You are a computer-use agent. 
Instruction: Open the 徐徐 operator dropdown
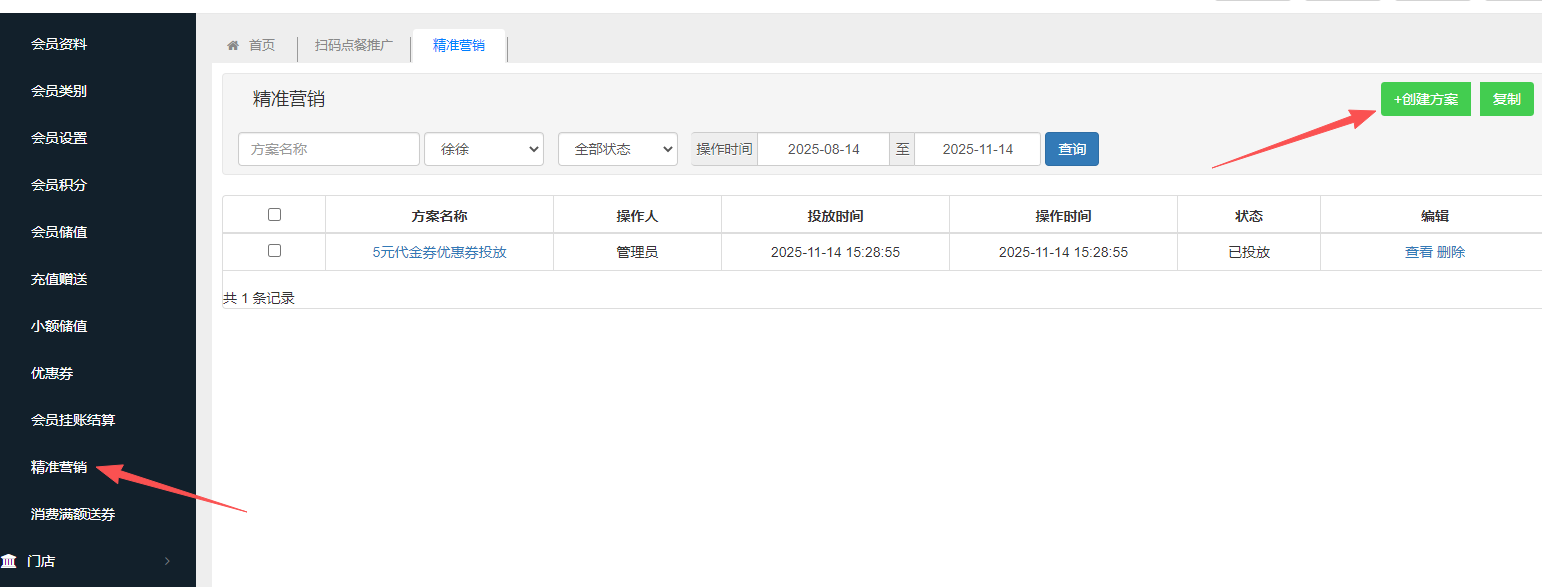484,149
